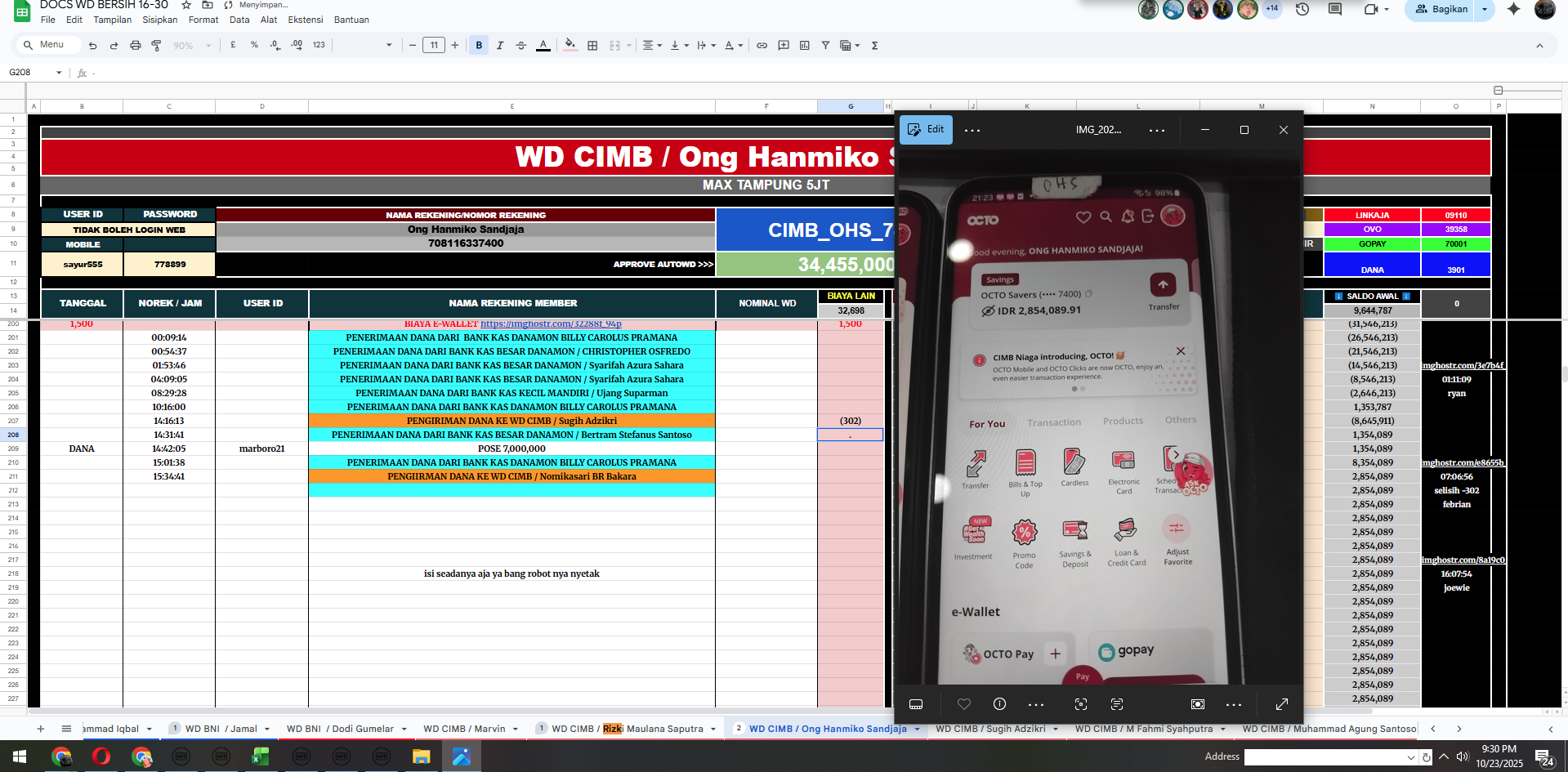Increase font size with plus button
The width and height of the screenshot is (1568, 772).
point(455,46)
